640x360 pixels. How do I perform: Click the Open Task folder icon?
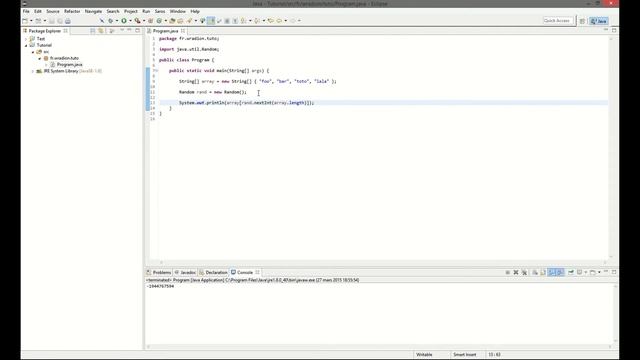click(180, 21)
